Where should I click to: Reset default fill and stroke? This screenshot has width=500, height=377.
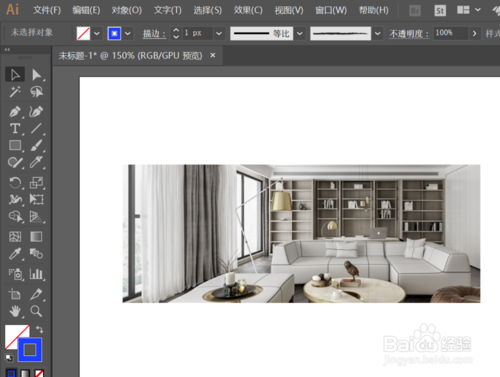9,358
